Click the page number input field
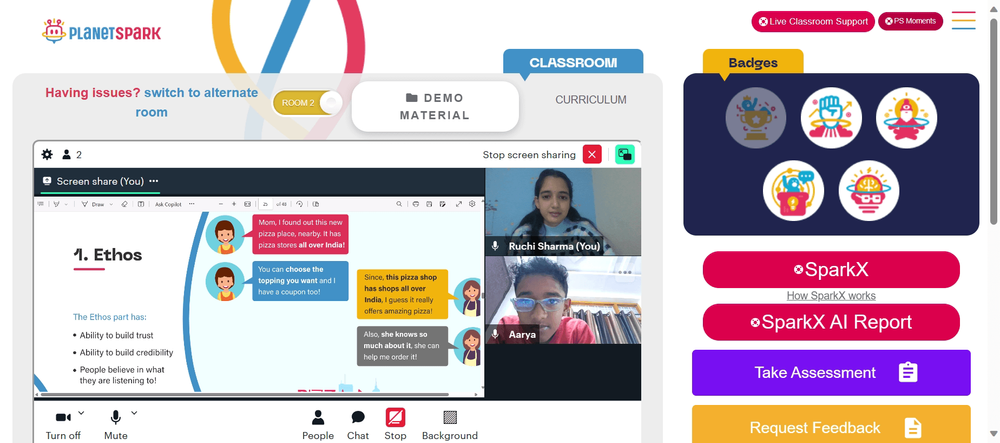The width and height of the screenshot is (1000, 443). [x=266, y=204]
